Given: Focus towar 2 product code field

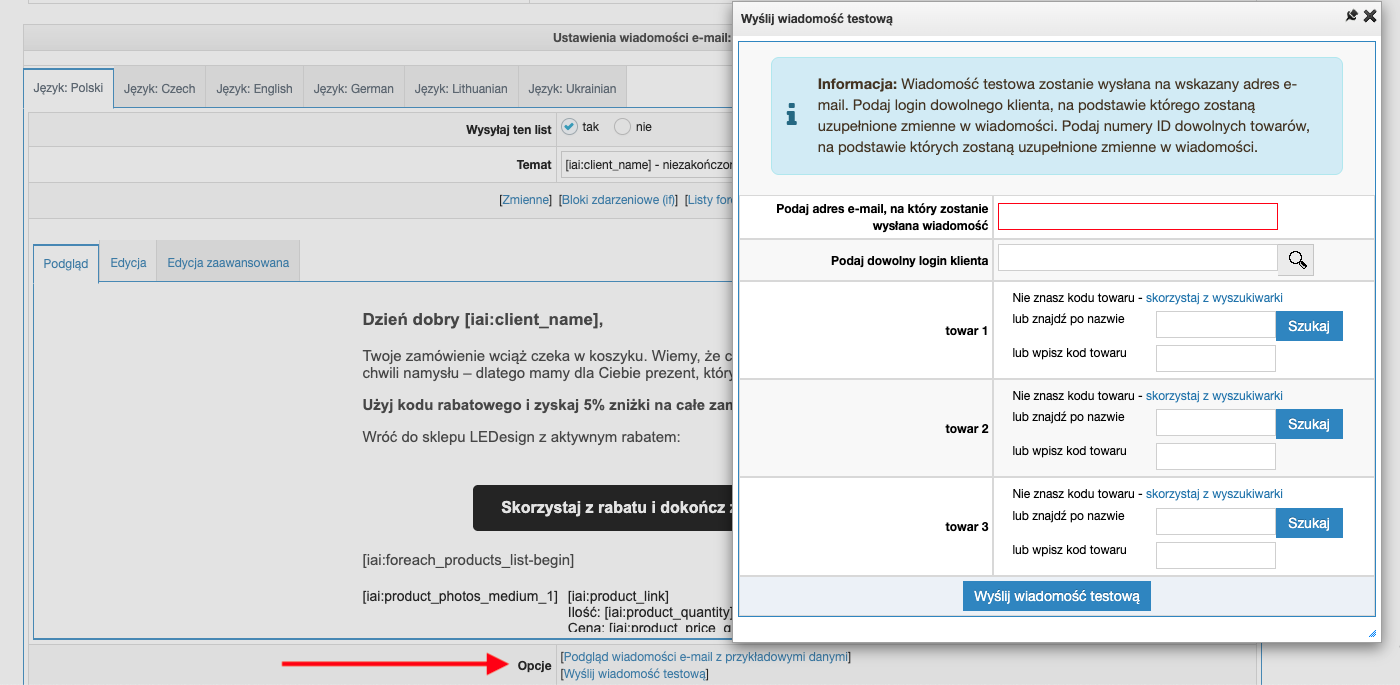Looking at the screenshot, I should (x=1216, y=456).
